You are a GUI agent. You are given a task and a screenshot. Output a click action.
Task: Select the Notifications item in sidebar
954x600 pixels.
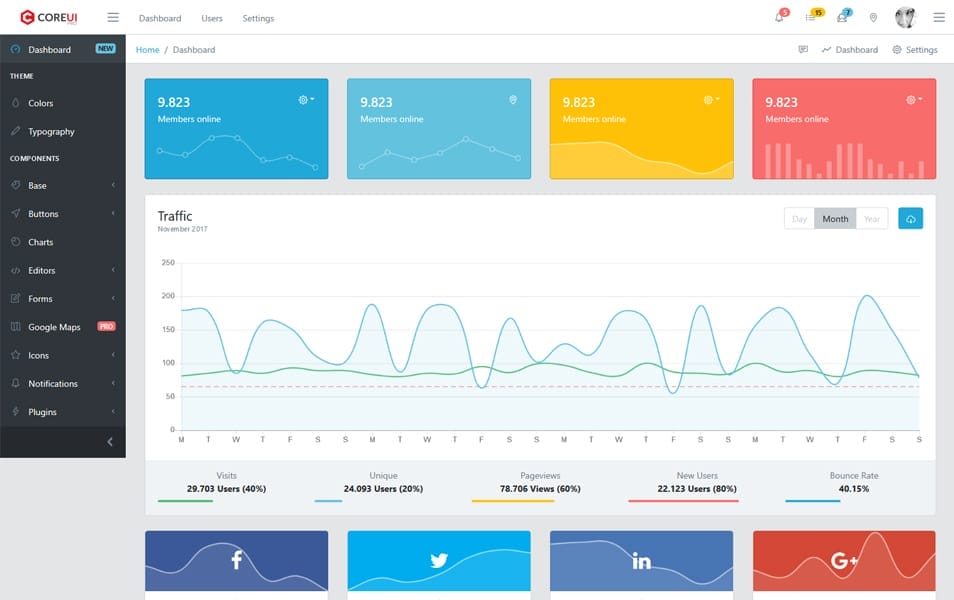pos(53,383)
